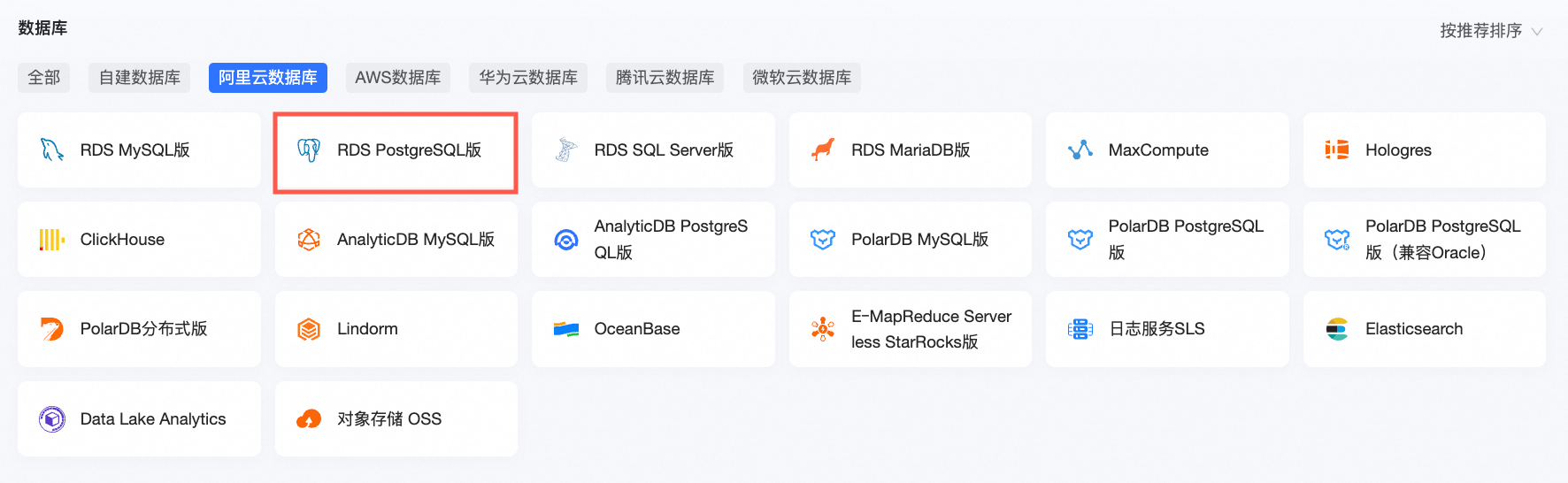The height and width of the screenshot is (483, 1568).
Task: Click the Elasticsearch icon
Action: (x=1337, y=329)
